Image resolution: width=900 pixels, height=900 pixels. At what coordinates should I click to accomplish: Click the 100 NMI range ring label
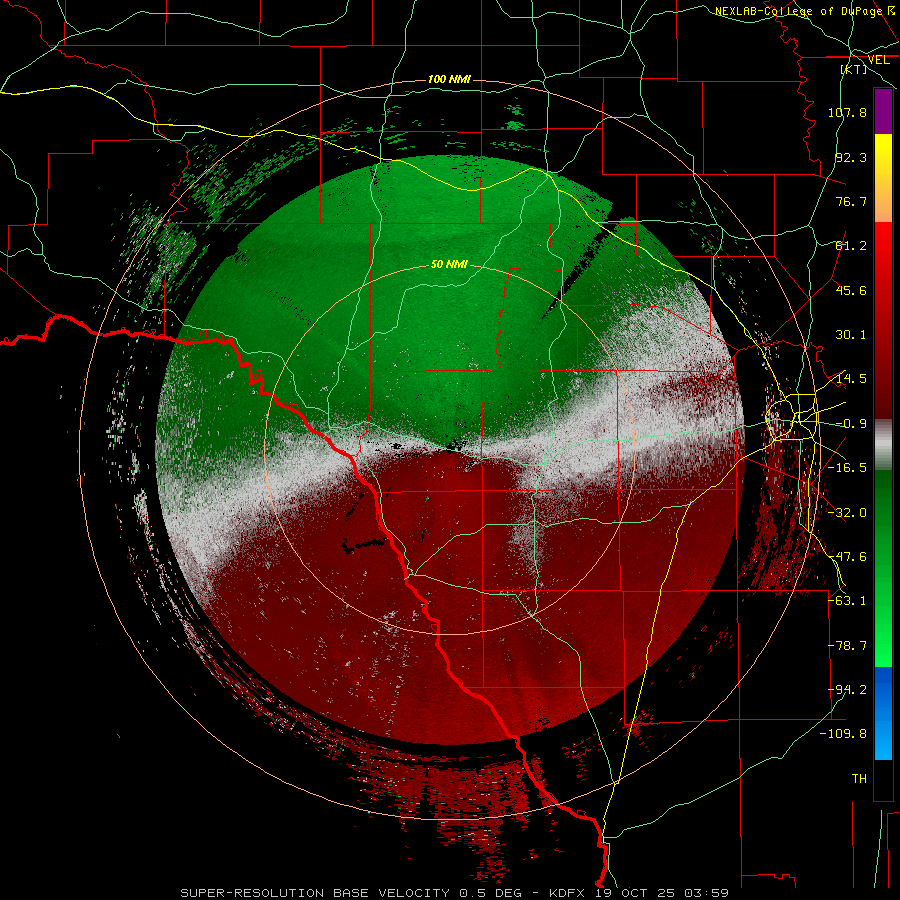click(x=449, y=79)
